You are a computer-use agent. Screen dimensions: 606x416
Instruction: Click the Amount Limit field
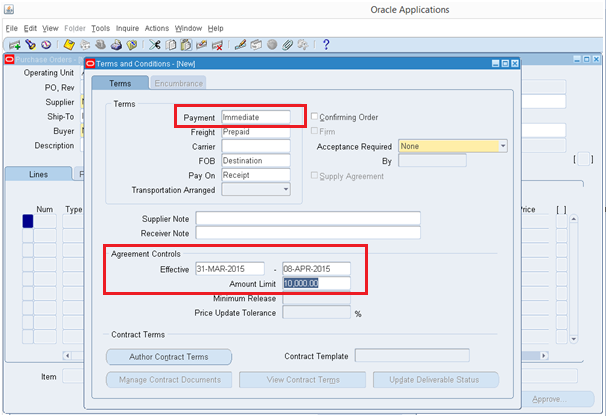click(x=317, y=283)
